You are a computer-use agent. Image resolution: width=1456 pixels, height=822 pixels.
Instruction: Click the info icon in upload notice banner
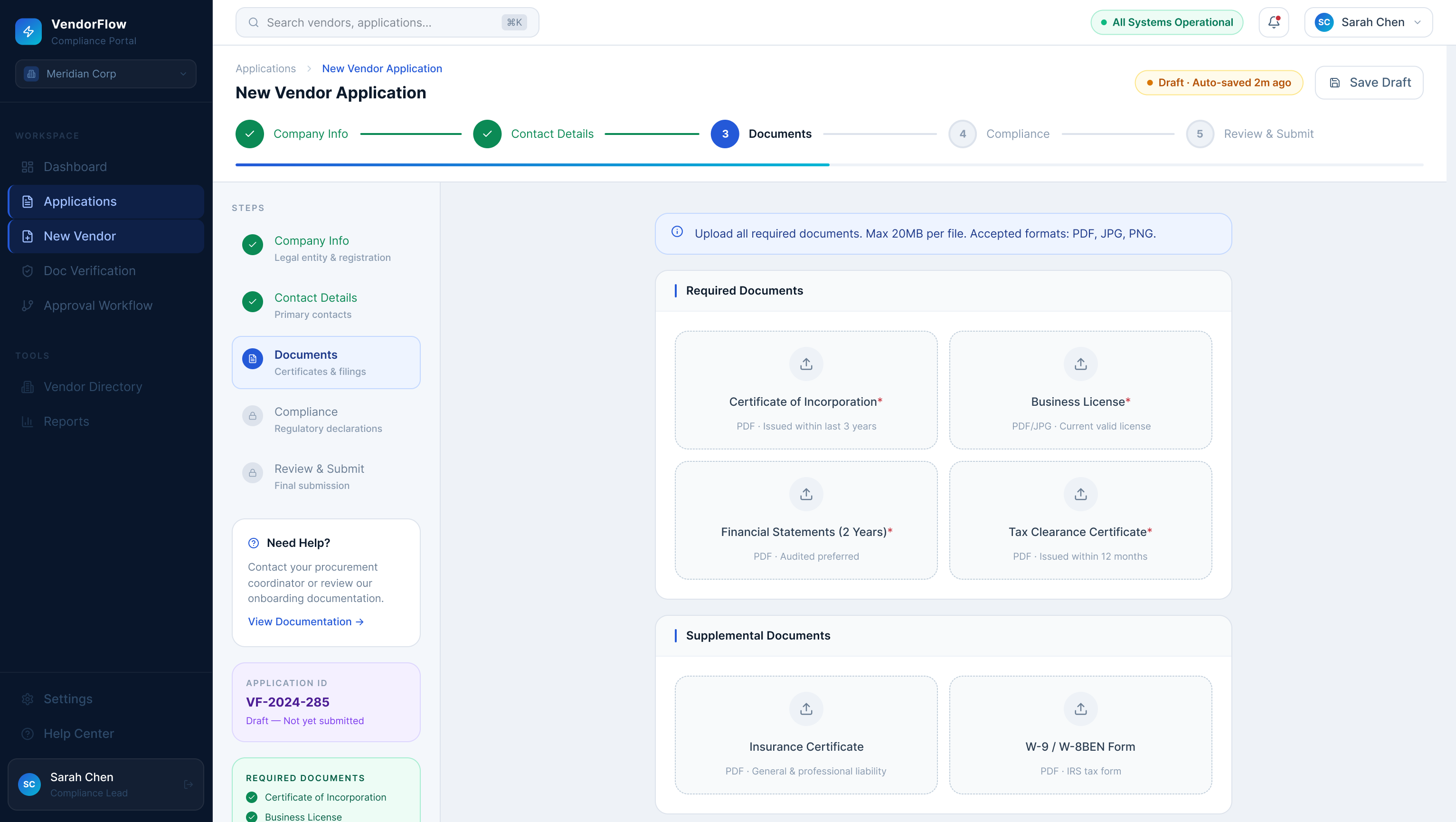pyautogui.click(x=677, y=231)
